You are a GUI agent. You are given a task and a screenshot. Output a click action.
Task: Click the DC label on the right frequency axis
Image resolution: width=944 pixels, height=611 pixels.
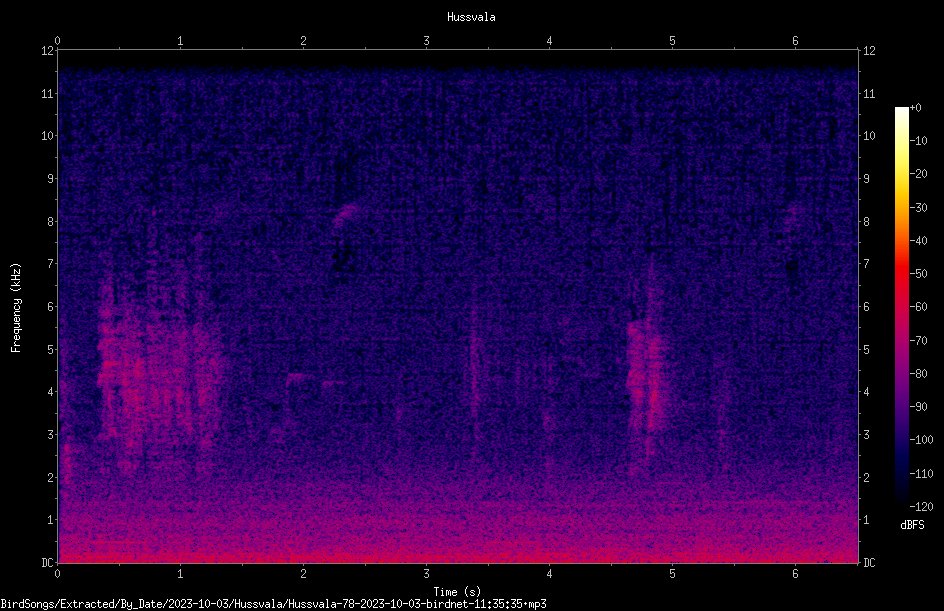pyautogui.click(x=869, y=563)
